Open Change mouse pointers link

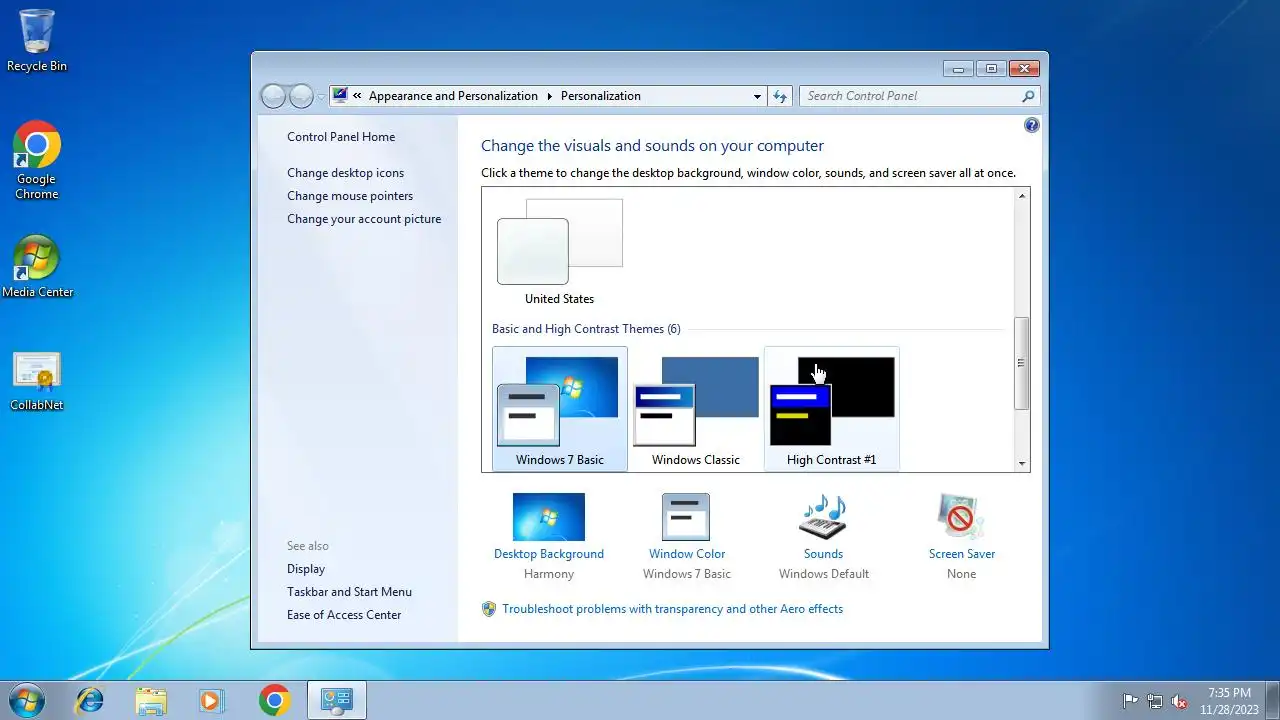(350, 196)
